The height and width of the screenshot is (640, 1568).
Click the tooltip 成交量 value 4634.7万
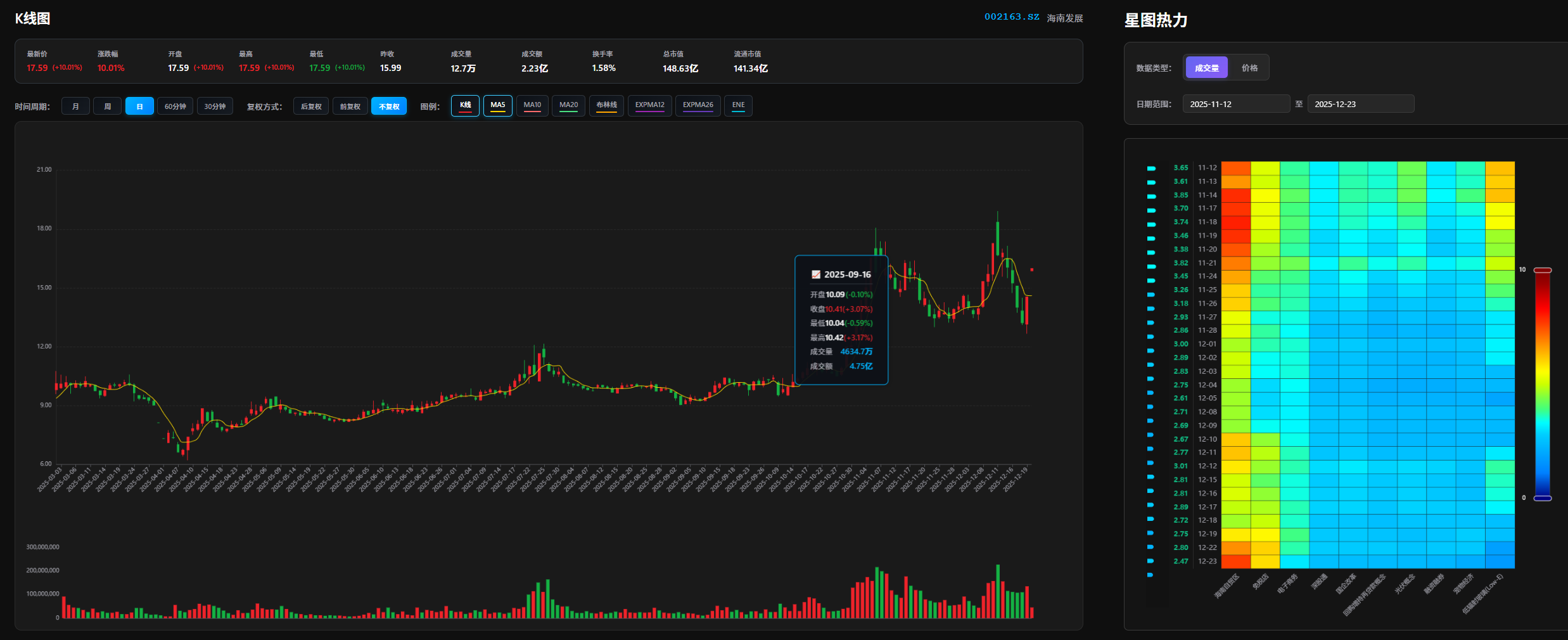click(x=856, y=352)
